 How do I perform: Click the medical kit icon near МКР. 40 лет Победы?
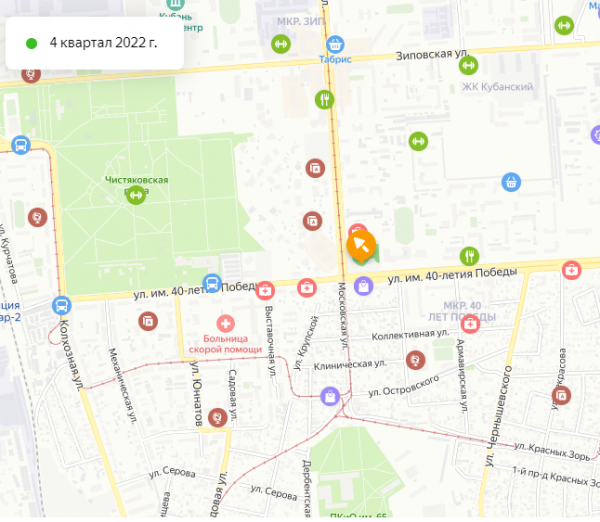470,325
